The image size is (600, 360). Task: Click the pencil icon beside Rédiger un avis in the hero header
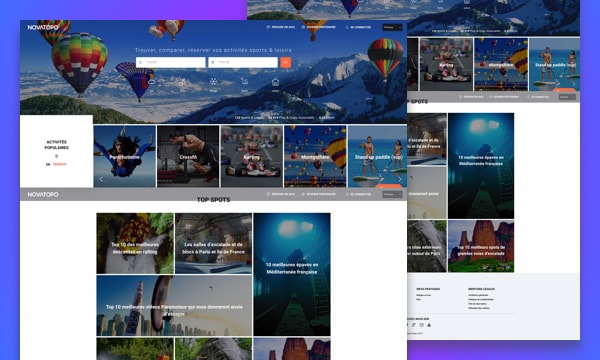(268, 27)
